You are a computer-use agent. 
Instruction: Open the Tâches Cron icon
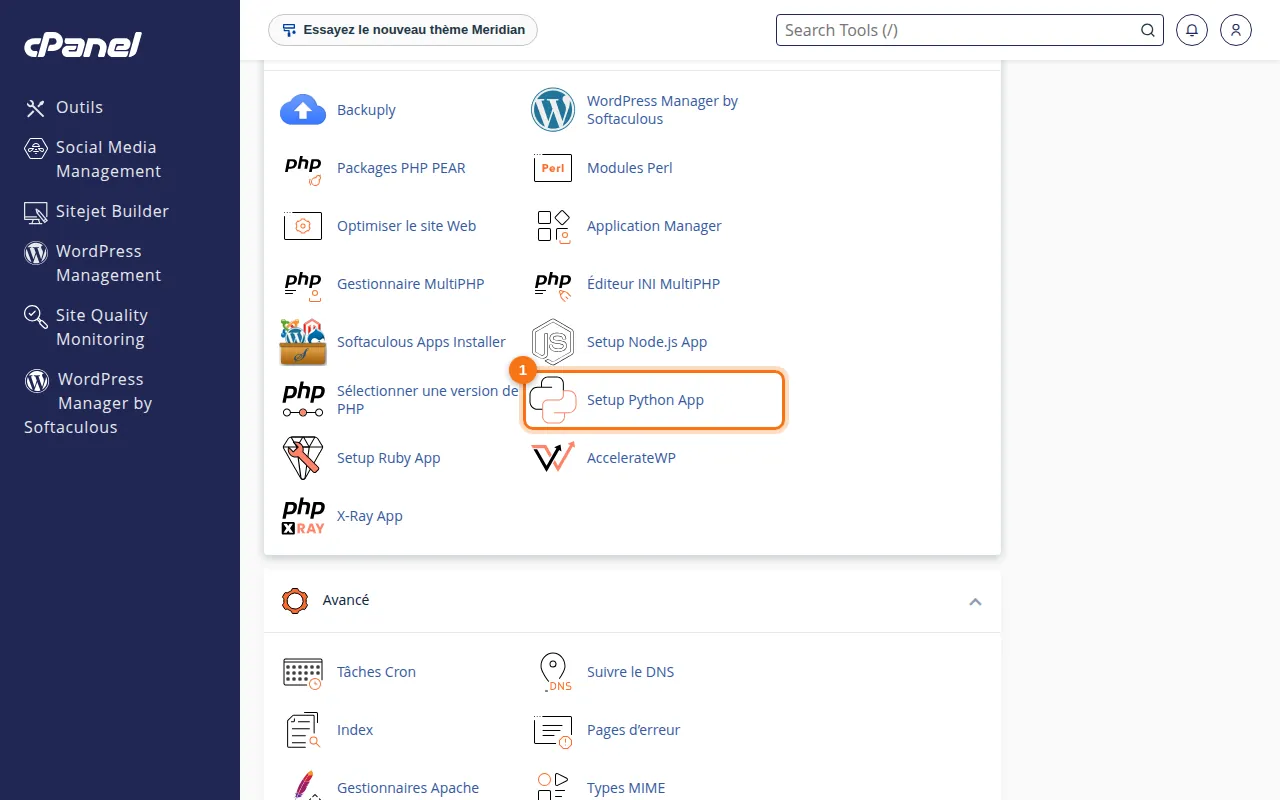point(303,672)
